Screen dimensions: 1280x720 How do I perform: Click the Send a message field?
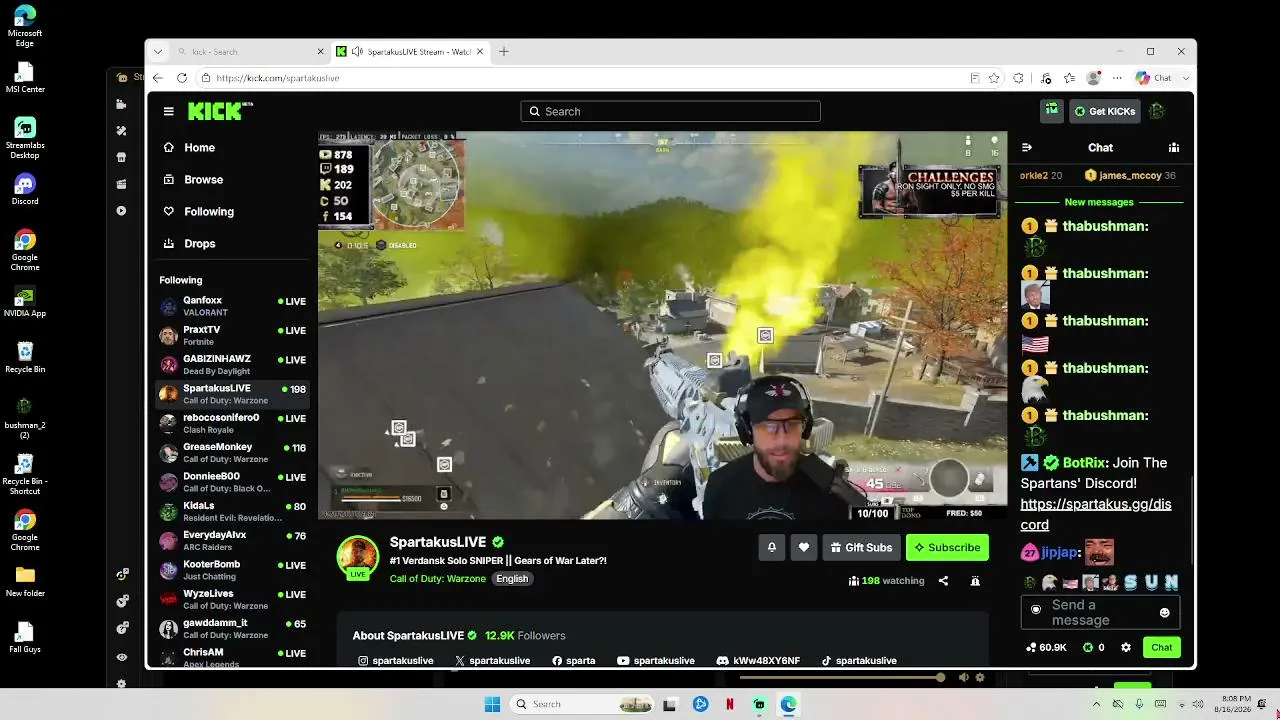(1100, 612)
